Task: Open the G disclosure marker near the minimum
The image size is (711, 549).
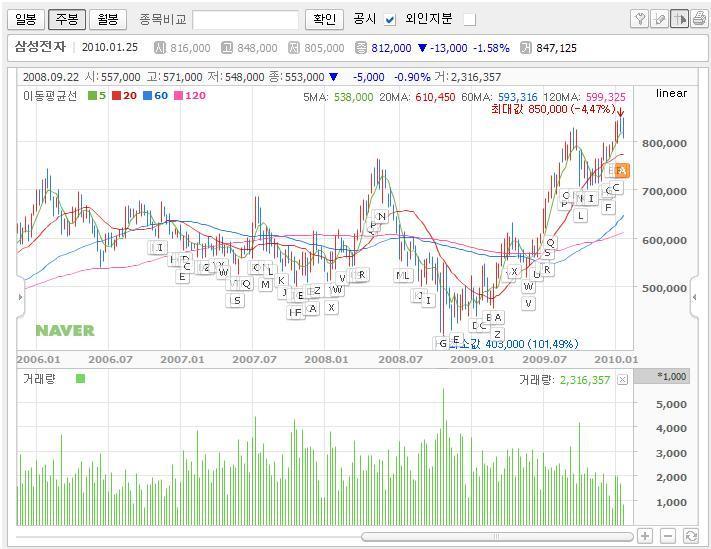Action: pos(442,344)
